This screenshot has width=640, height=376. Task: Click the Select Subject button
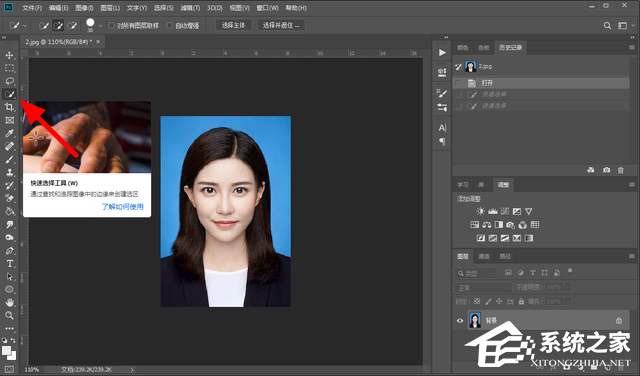(233, 25)
